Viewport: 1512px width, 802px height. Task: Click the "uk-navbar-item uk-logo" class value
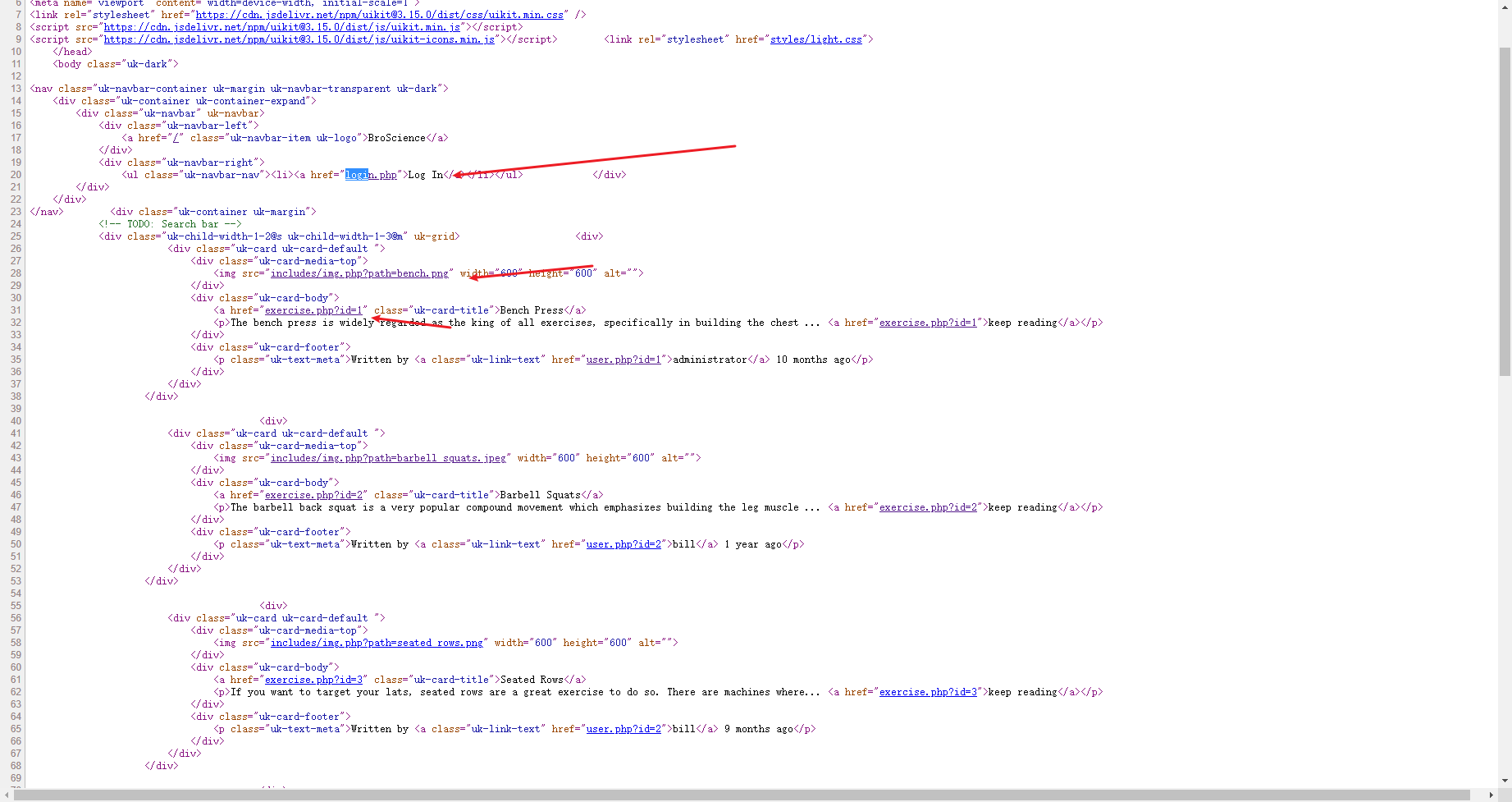click(x=294, y=138)
